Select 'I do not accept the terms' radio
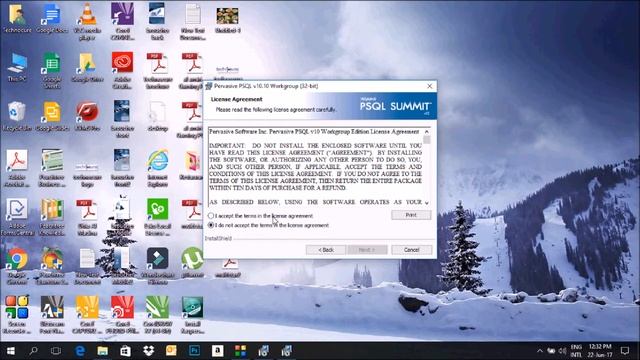 pos(211,225)
